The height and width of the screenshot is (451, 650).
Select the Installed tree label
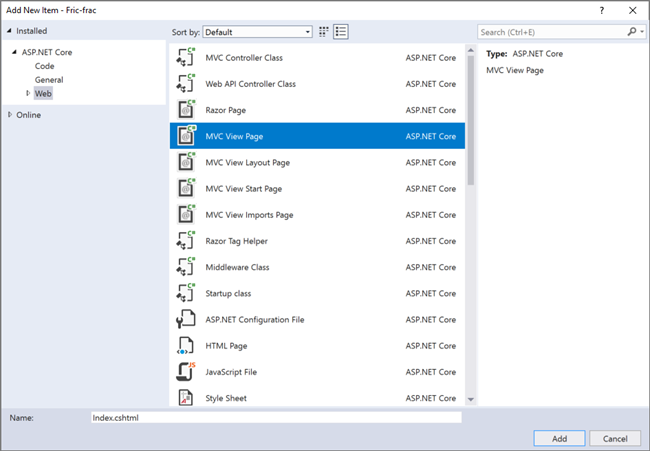pos(32,31)
